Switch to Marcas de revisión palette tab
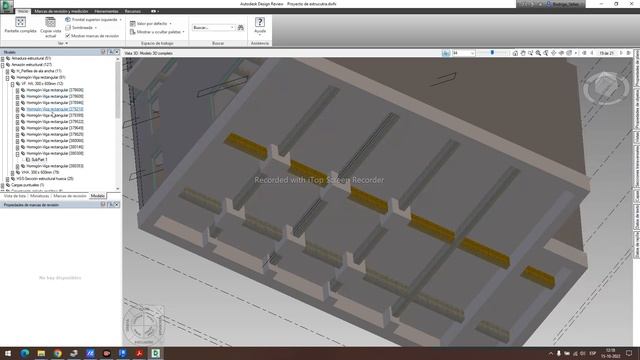 tap(70, 196)
